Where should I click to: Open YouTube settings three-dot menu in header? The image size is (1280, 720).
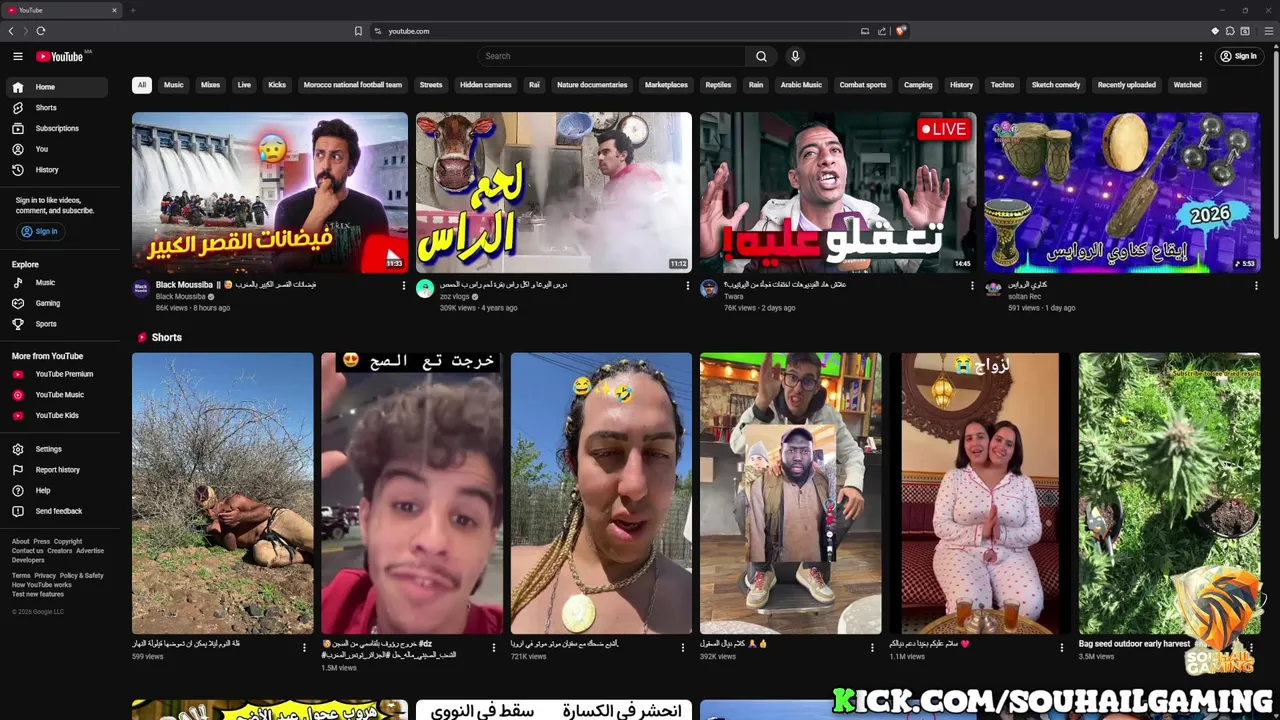pos(1201,56)
